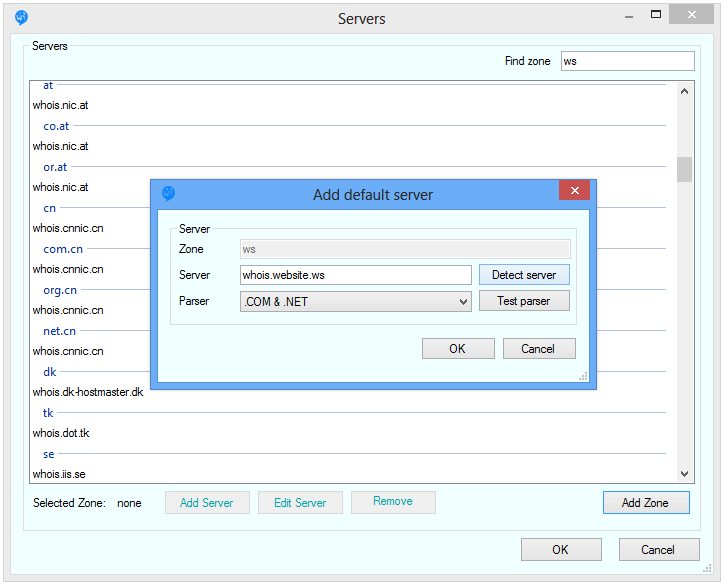The height and width of the screenshot is (585, 724).
Task: Click the Test parser button
Action: coord(524,301)
